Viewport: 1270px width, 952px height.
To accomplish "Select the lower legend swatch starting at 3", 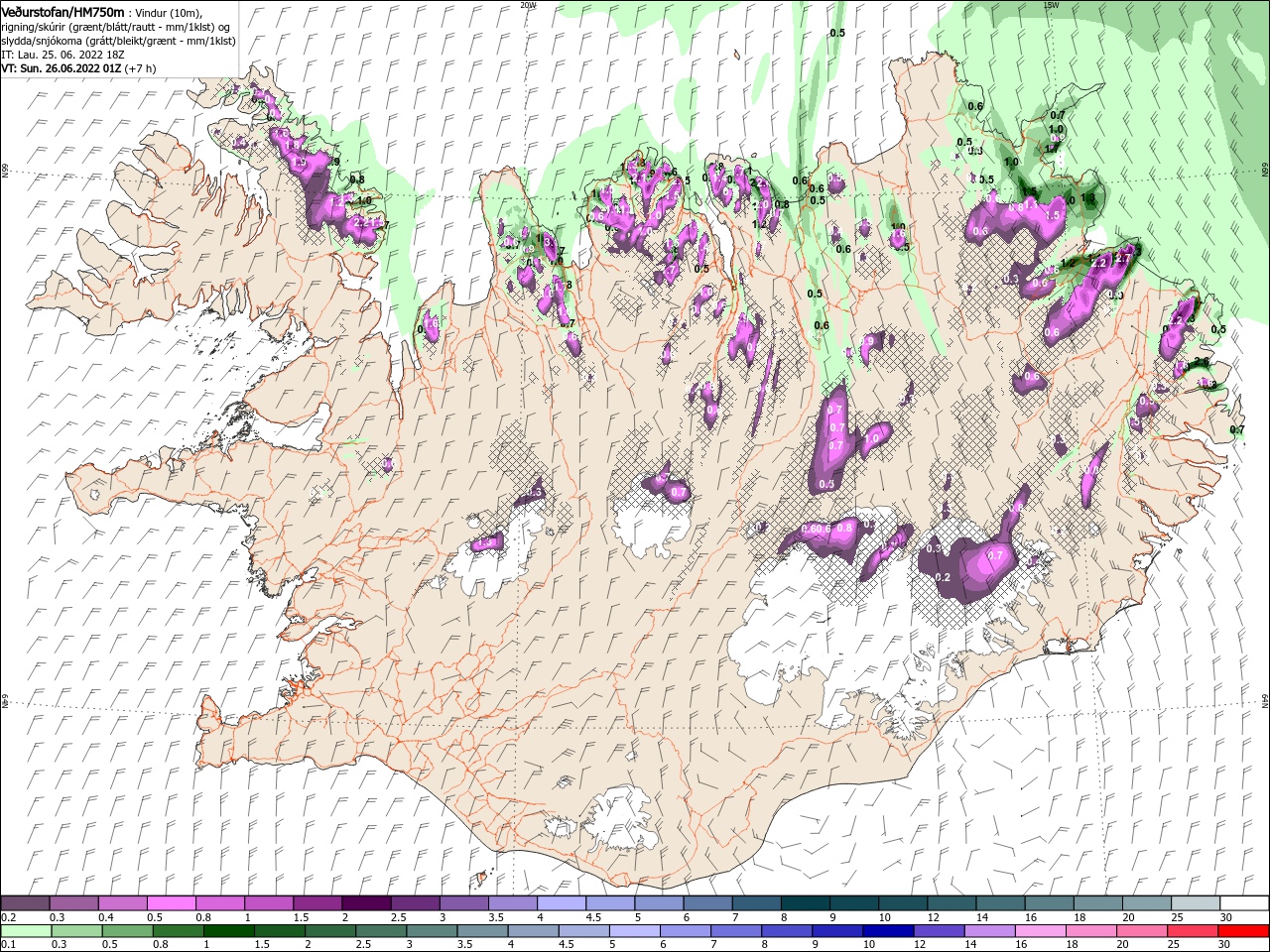I will pos(433,931).
